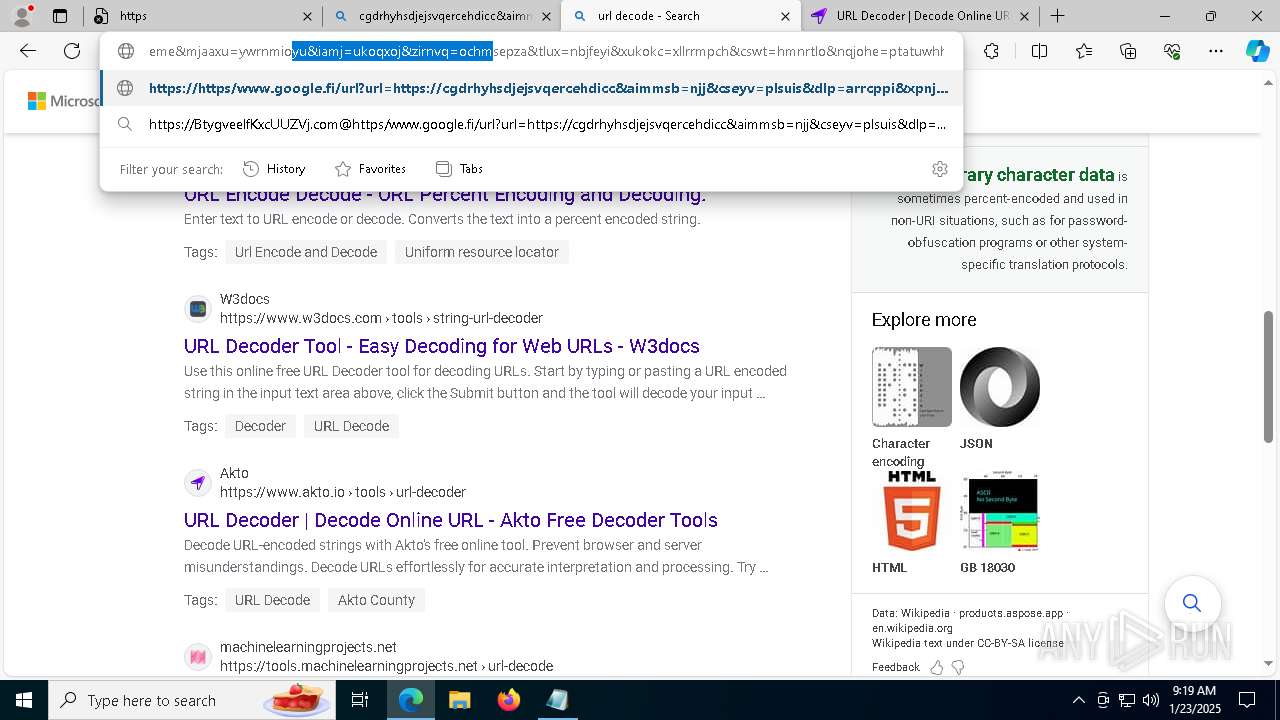Reload the page with the refresh icon
The width and height of the screenshot is (1280, 720).
tap(72, 51)
